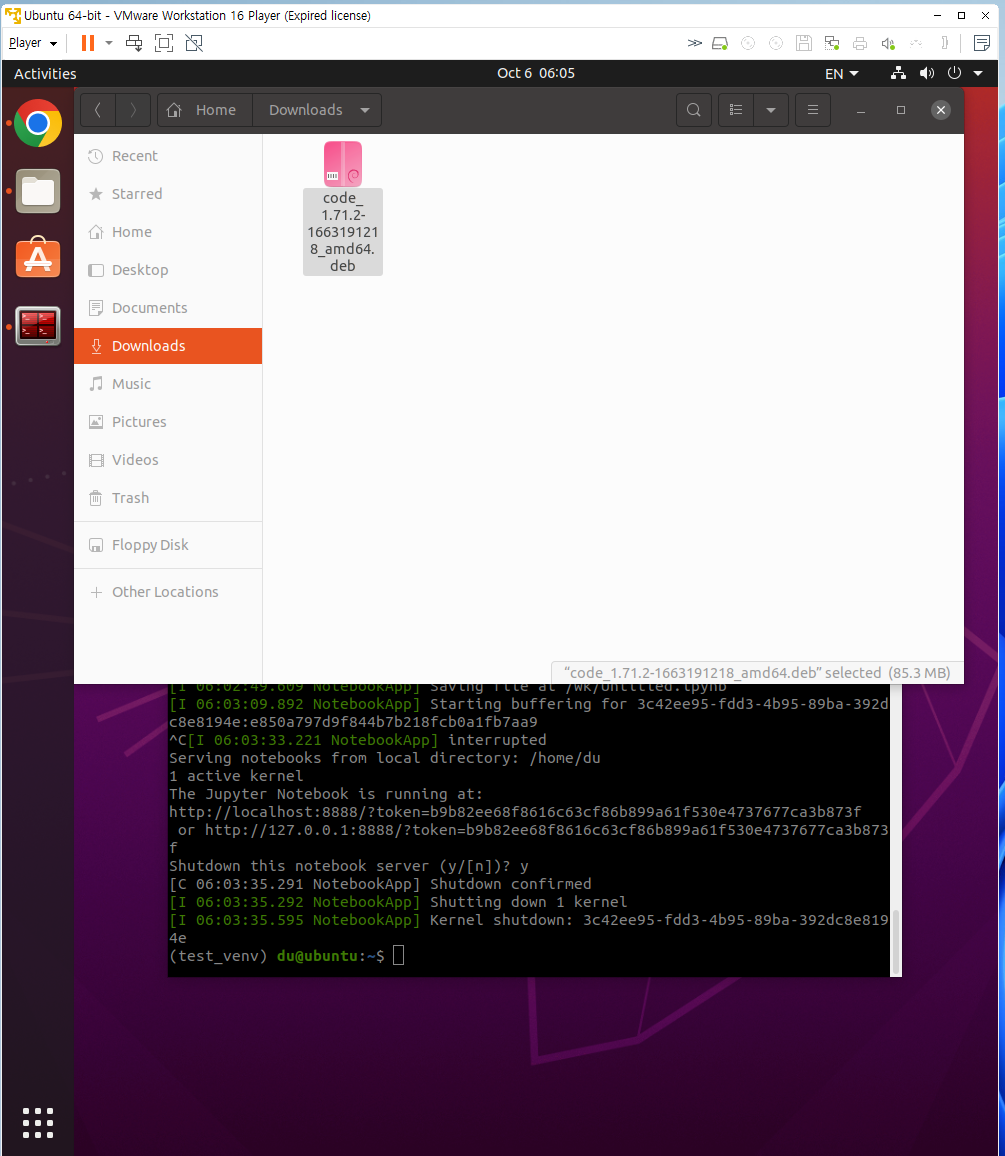Click the VMware sound card icon
1005x1156 pixels.
click(x=888, y=43)
